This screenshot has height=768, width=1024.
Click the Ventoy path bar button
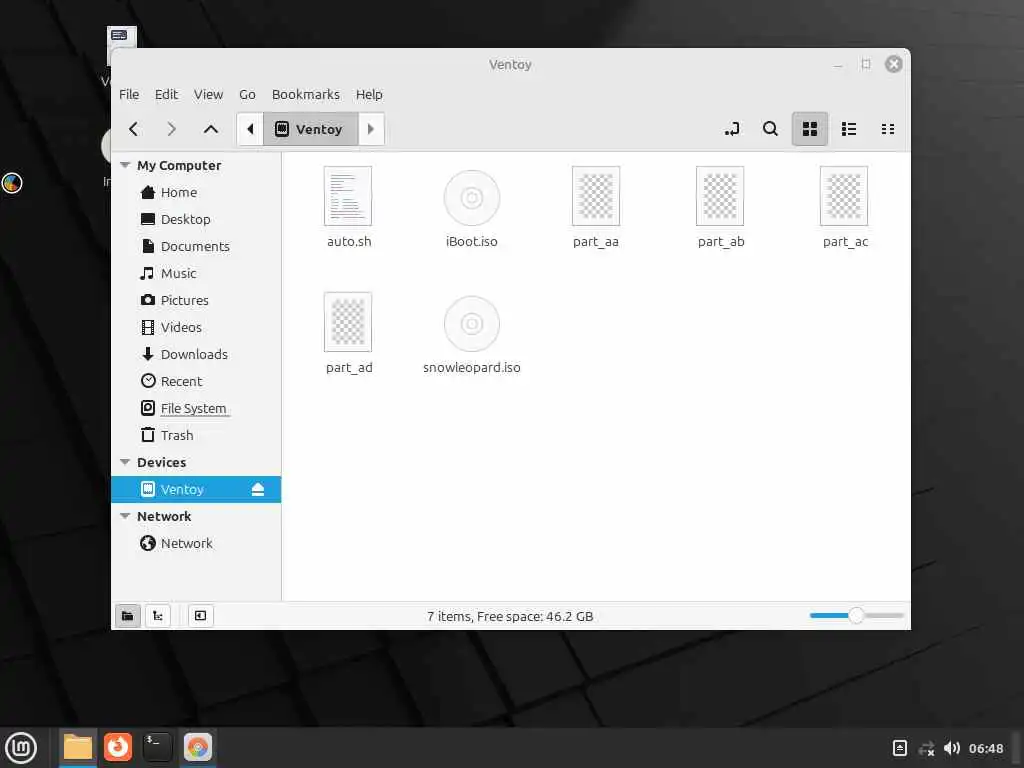[x=310, y=129]
